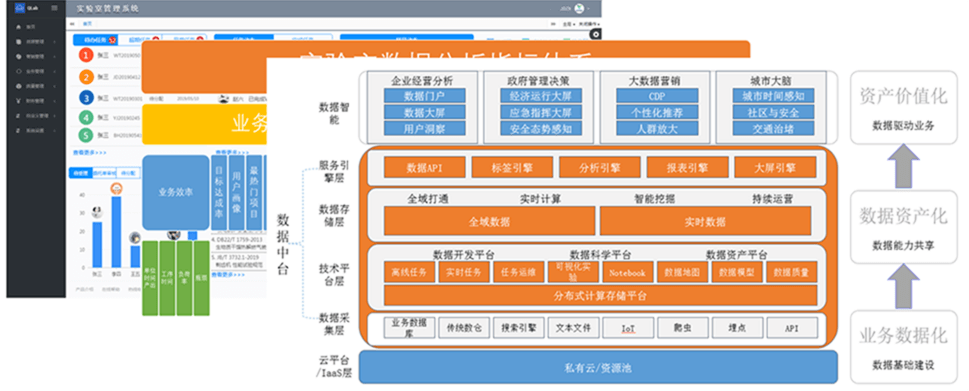This screenshot has width=969, height=391.
Task: Select the 待受理 tab above the bar chart
Action: [x=80, y=174]
